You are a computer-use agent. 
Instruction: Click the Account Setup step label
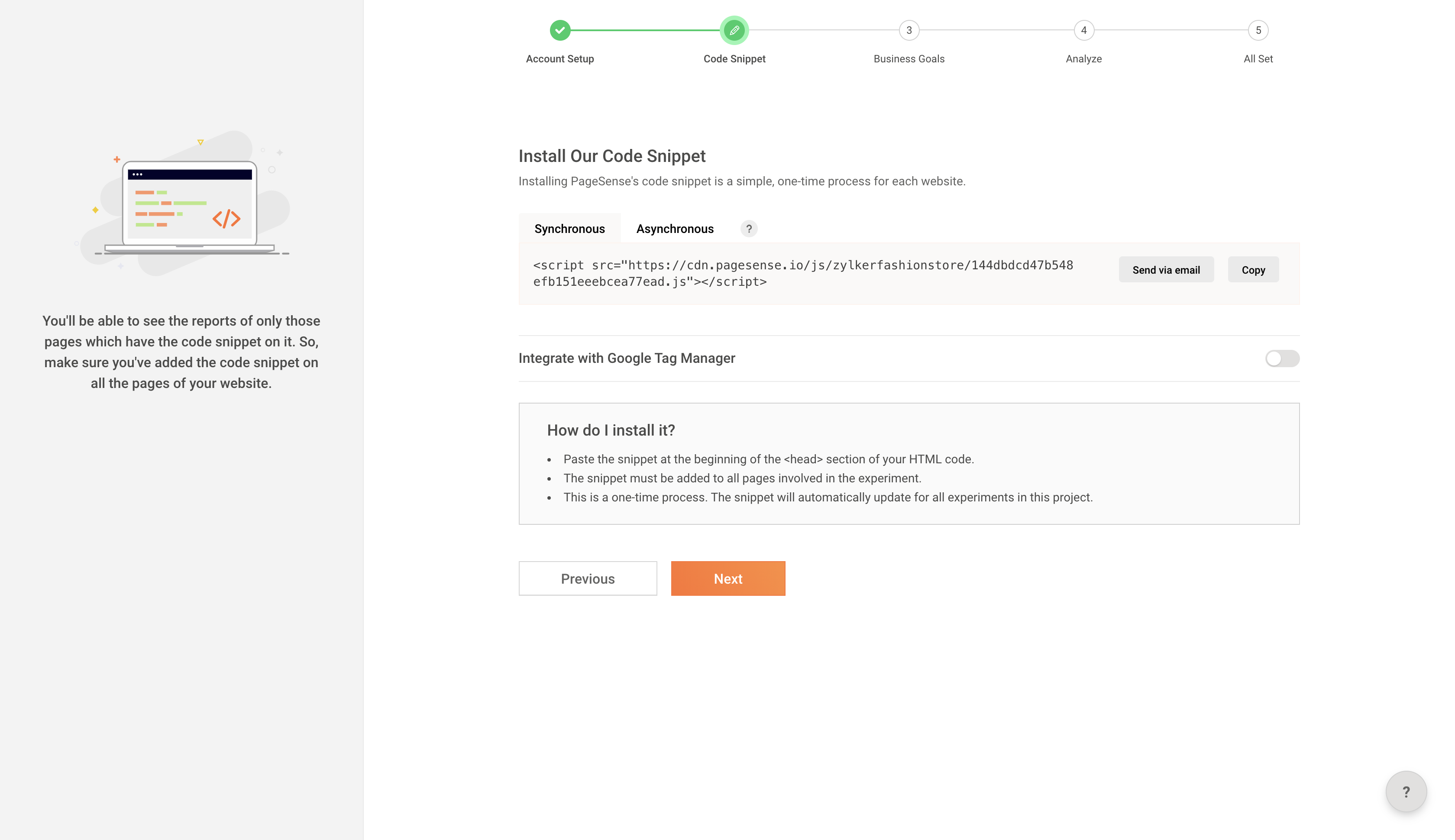(x=559, y=58)
